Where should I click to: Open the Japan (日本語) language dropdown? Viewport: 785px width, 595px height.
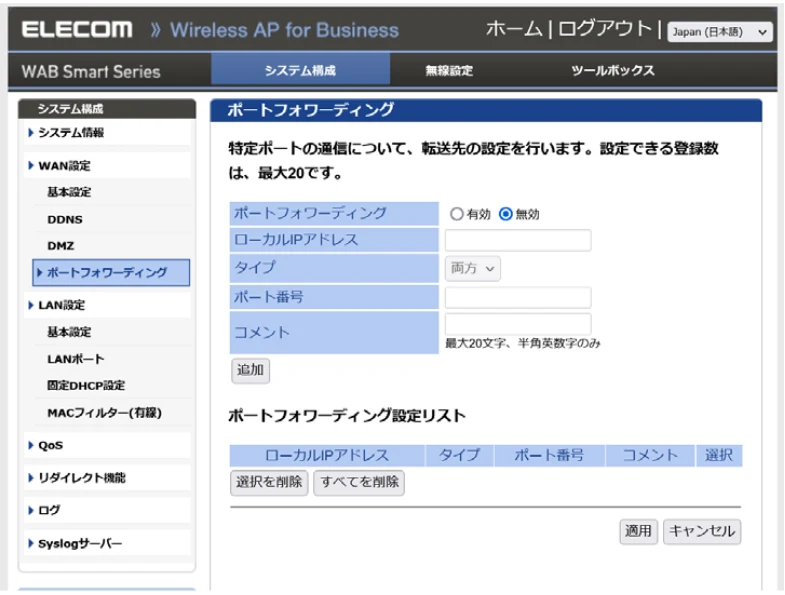coord(719,32)
